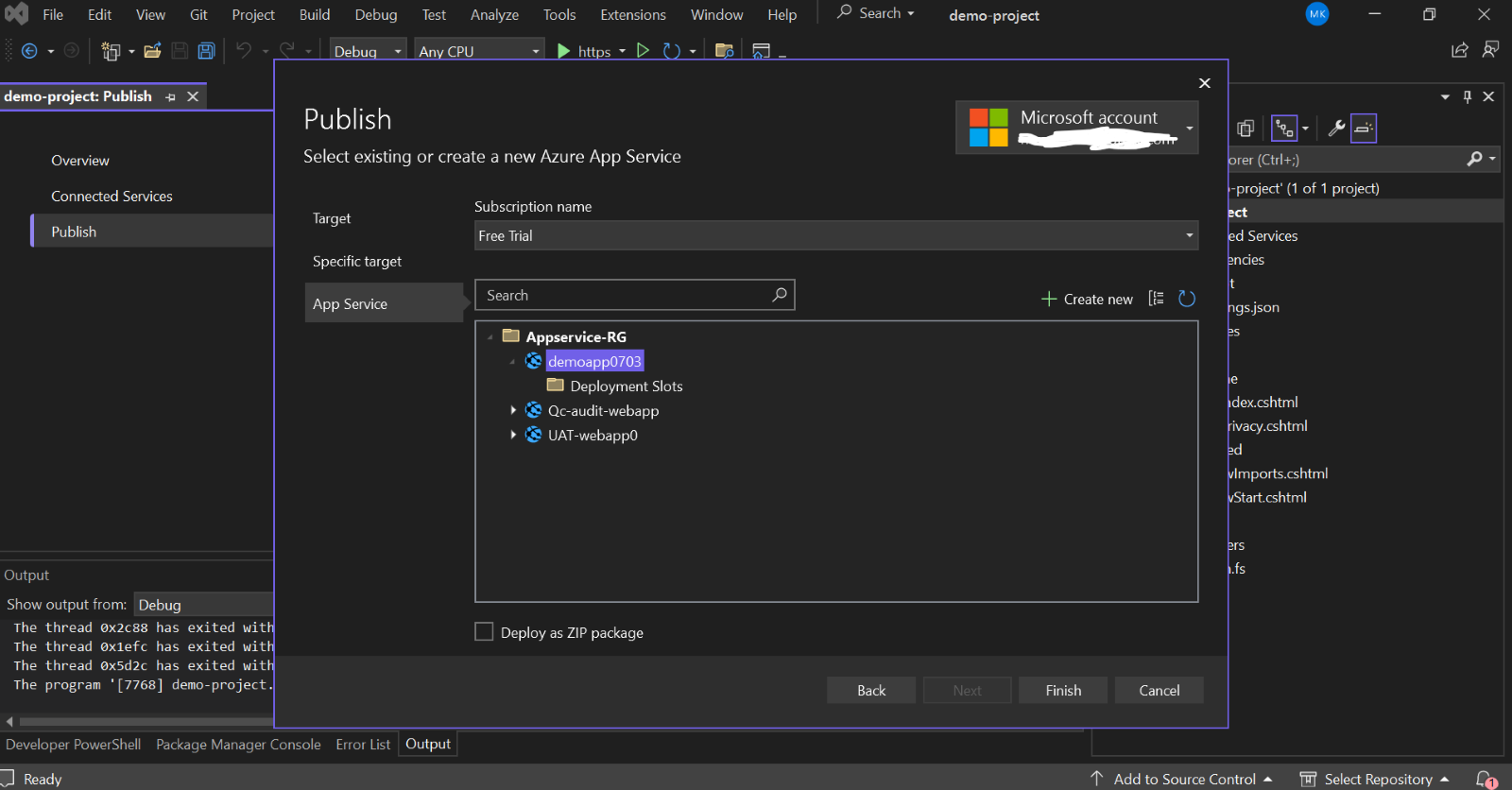
Task: Open the Build menu
Action: [315, 14]
